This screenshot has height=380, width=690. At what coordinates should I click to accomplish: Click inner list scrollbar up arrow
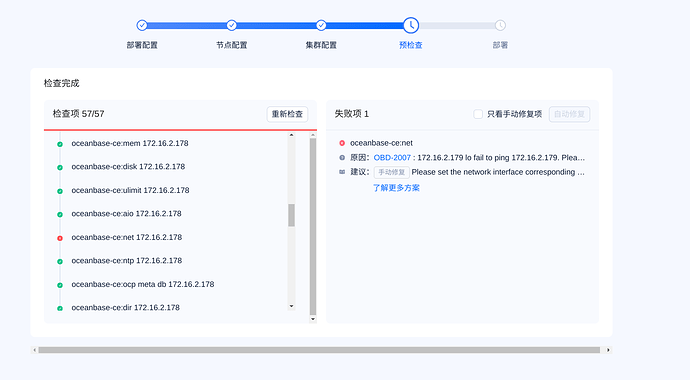[291, 135]
